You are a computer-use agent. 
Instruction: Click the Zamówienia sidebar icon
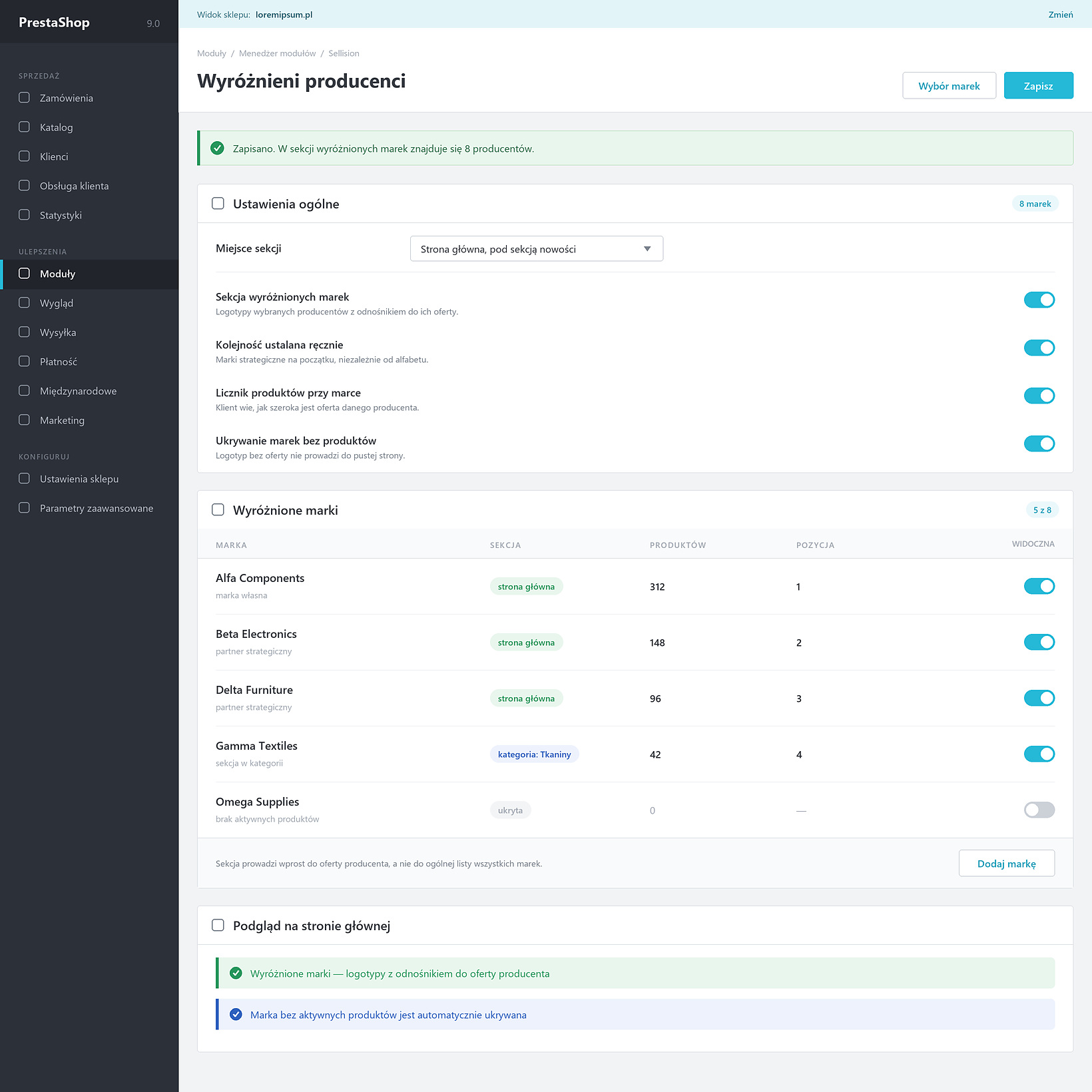(x=25, y=98)
